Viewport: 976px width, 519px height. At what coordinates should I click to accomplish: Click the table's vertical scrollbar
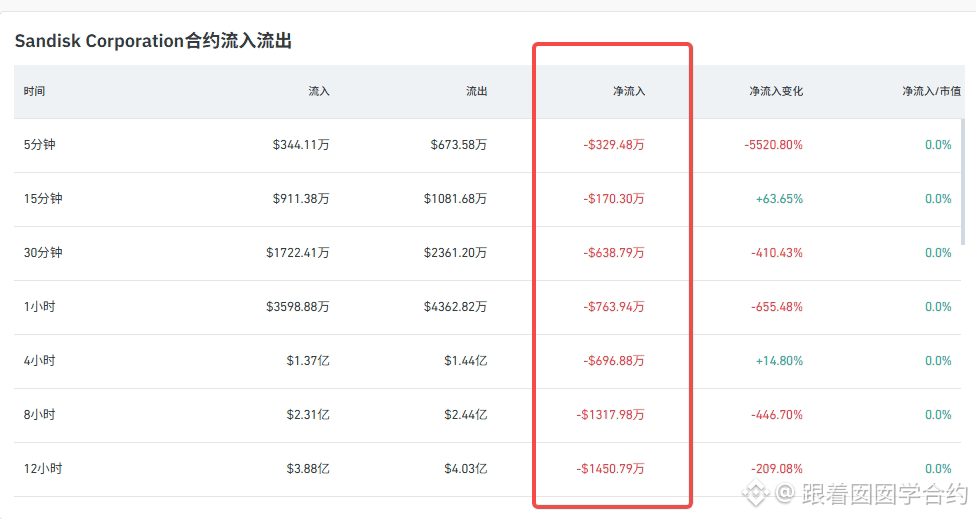coord(963,182)
